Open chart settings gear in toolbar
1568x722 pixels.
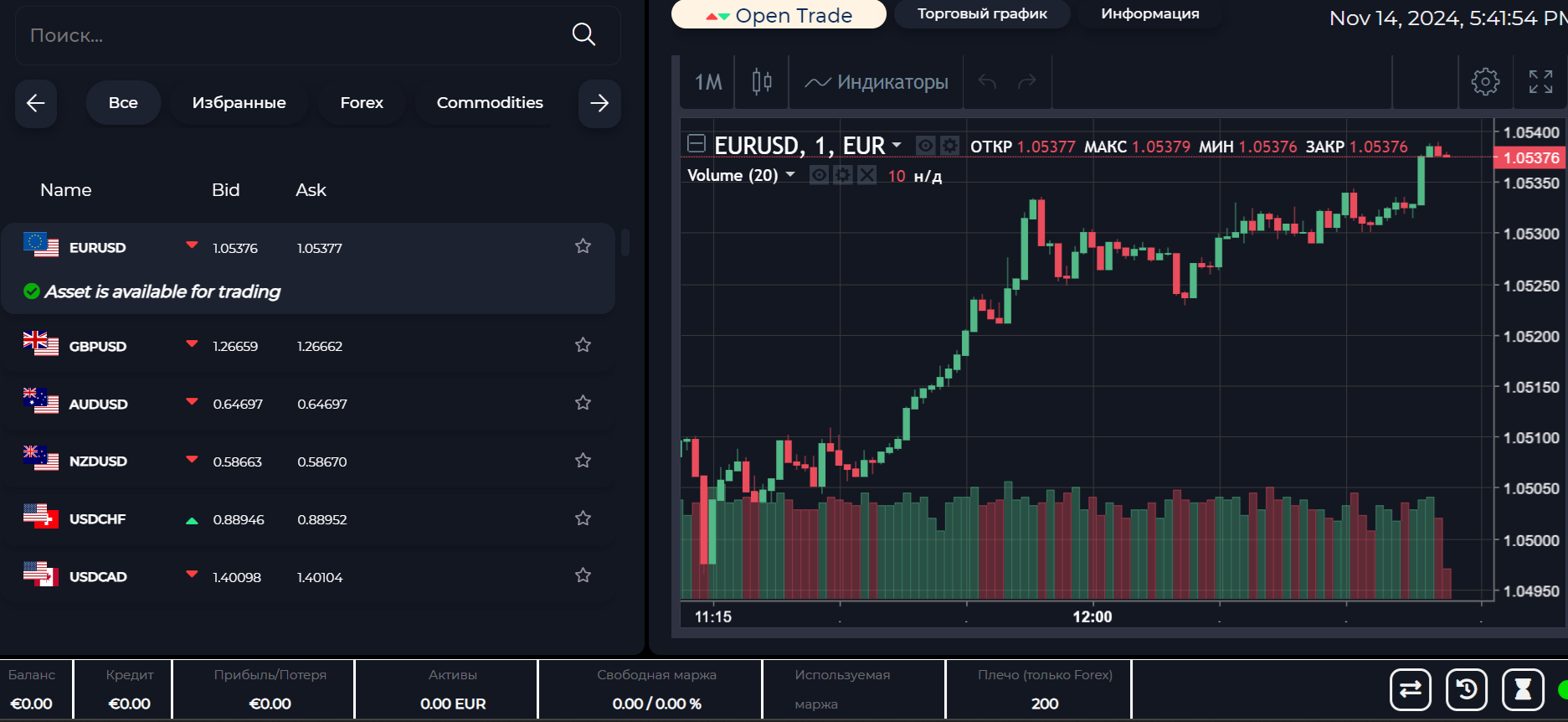click(x=1485, y=81)
